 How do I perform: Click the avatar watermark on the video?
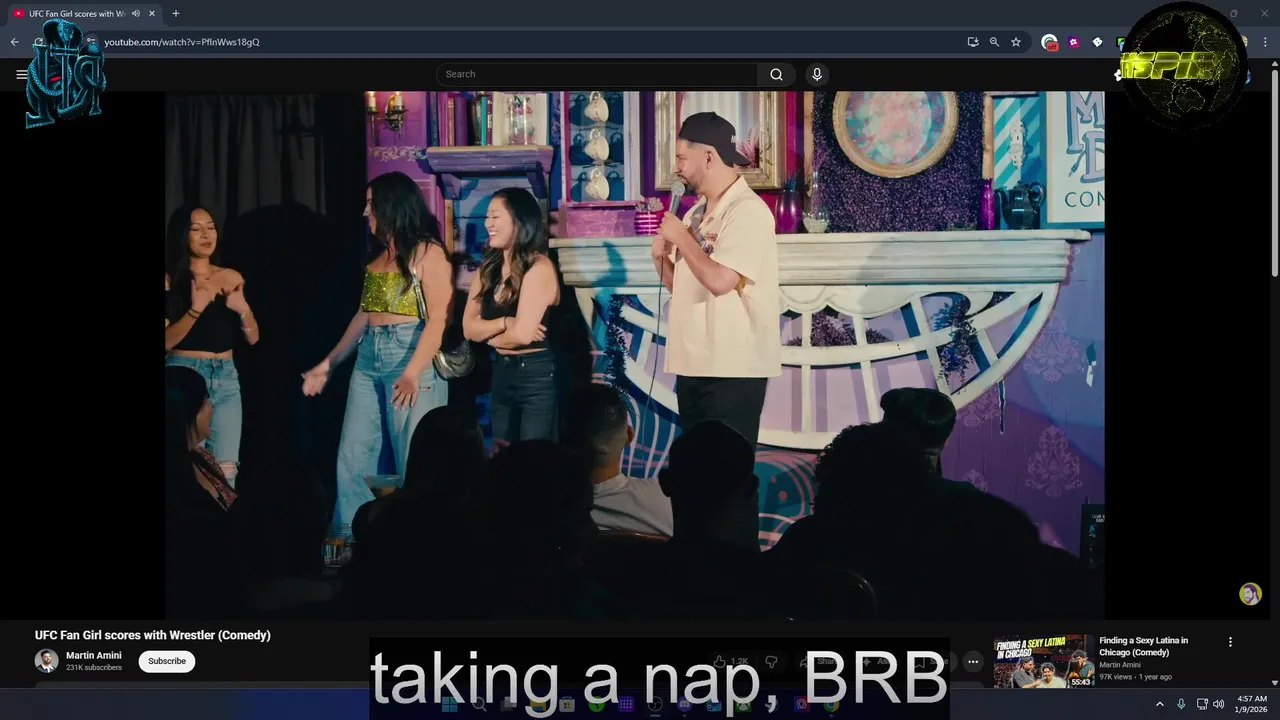1250,594
